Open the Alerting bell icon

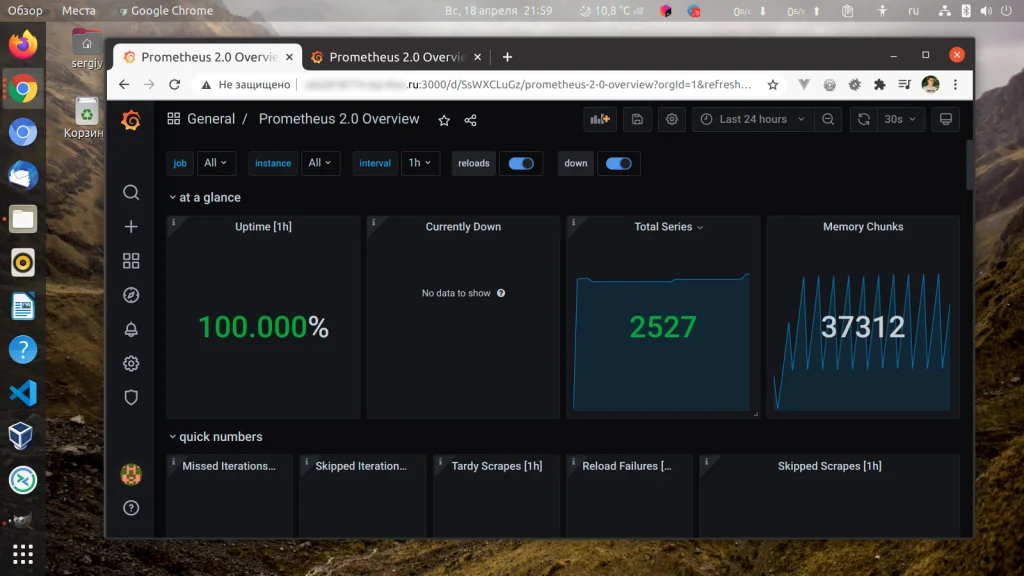(x=130, y=329)
